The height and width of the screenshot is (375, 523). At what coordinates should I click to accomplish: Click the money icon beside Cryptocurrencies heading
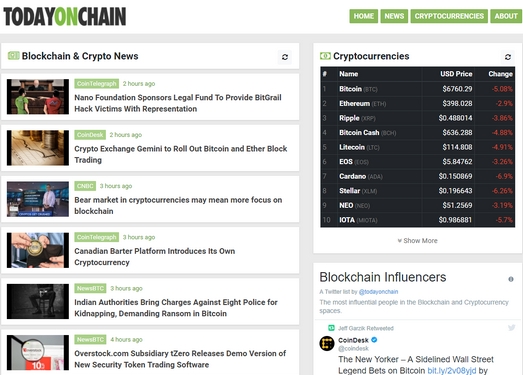(325, 56)
